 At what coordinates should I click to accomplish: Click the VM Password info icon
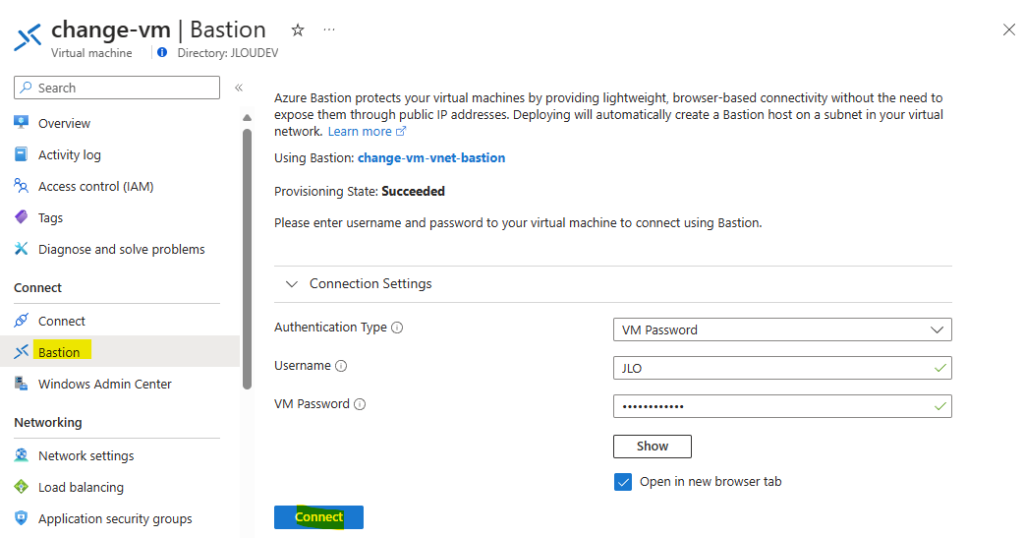(360, 404)
